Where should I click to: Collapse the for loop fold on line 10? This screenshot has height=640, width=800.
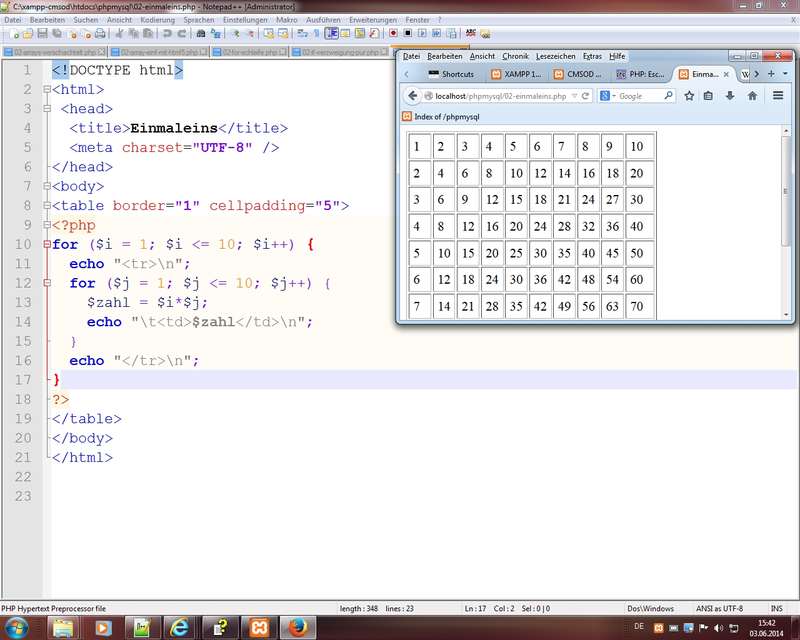pyautogui.click(x=46, y=245)
